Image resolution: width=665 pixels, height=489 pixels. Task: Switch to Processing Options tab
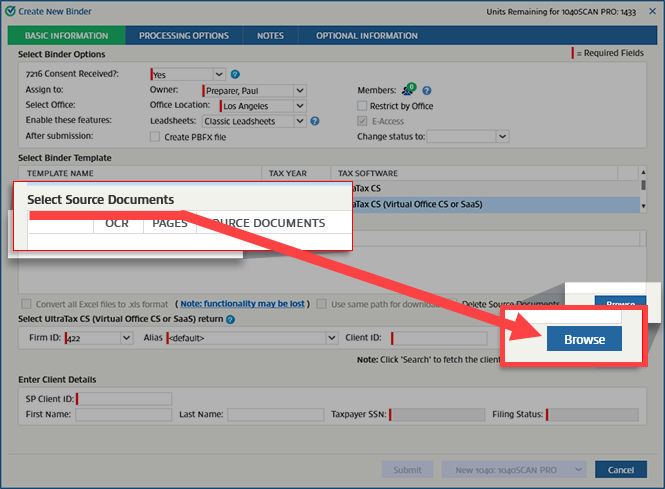click(184, 36)
